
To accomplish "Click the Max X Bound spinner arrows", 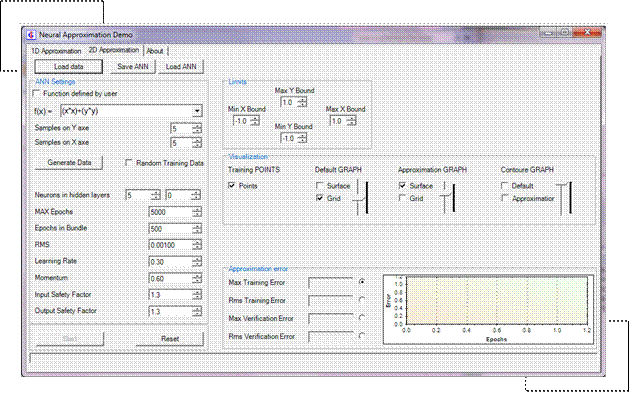I will (x=352, y=121).
